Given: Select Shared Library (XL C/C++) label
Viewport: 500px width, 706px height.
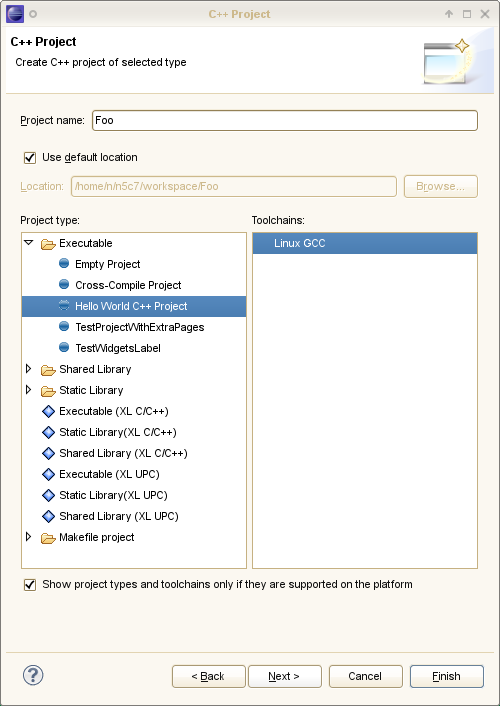Looking at the screenshot, I should point(123,453).
